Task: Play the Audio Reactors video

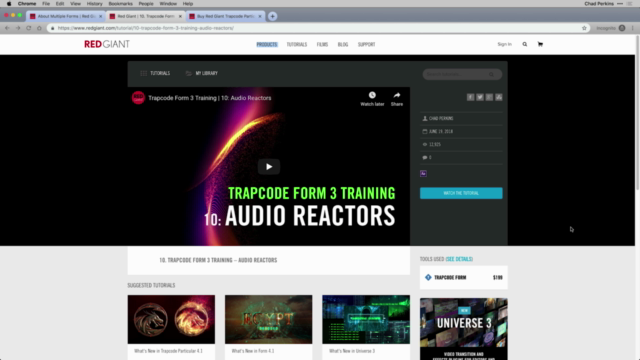Action: pos(269,167)
